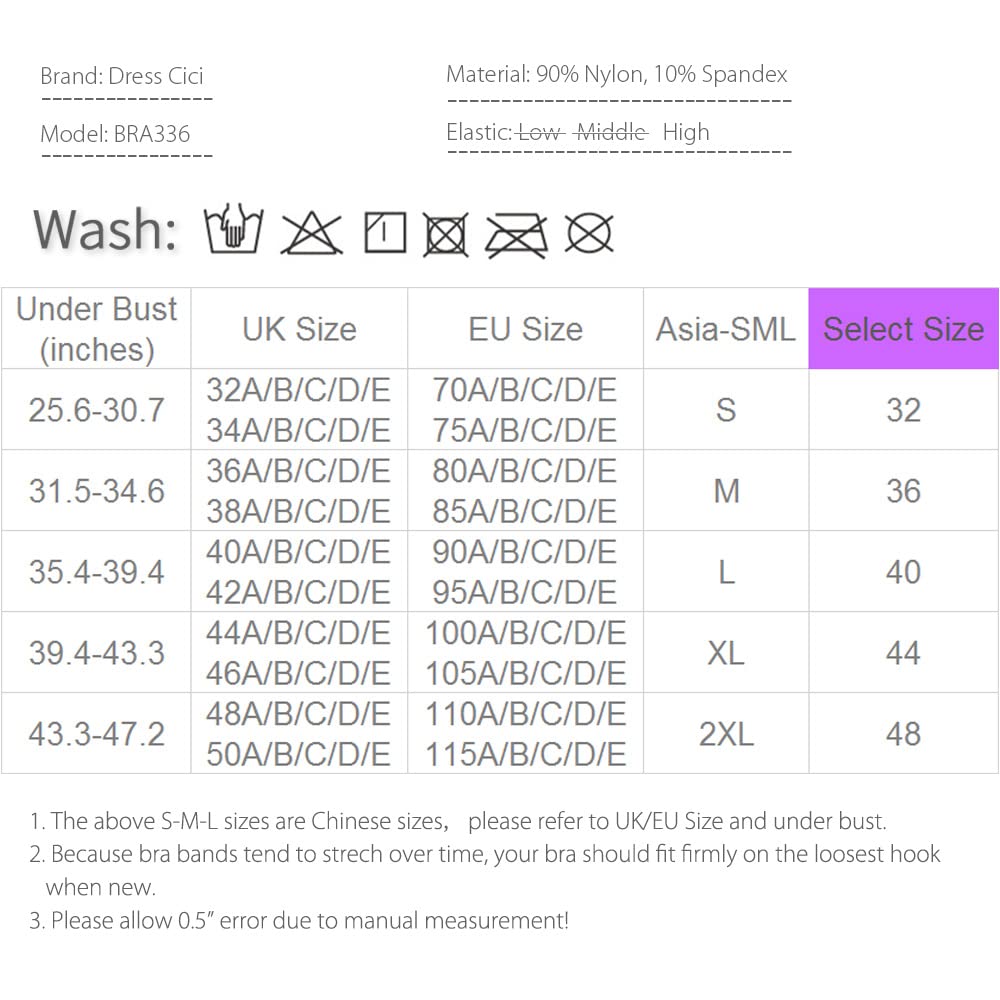This screenshot has width=1000, height=1000.
Task: Click the do not dry clean icon
Action: click(x=589, y=233)
